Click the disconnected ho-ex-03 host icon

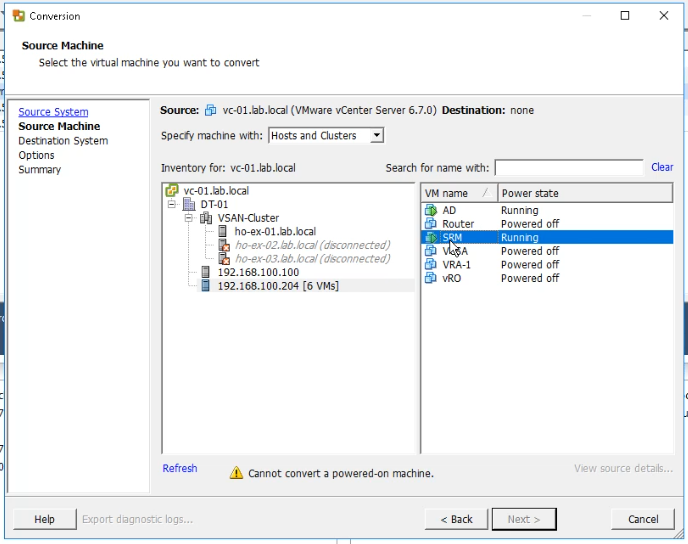(224, 259)
